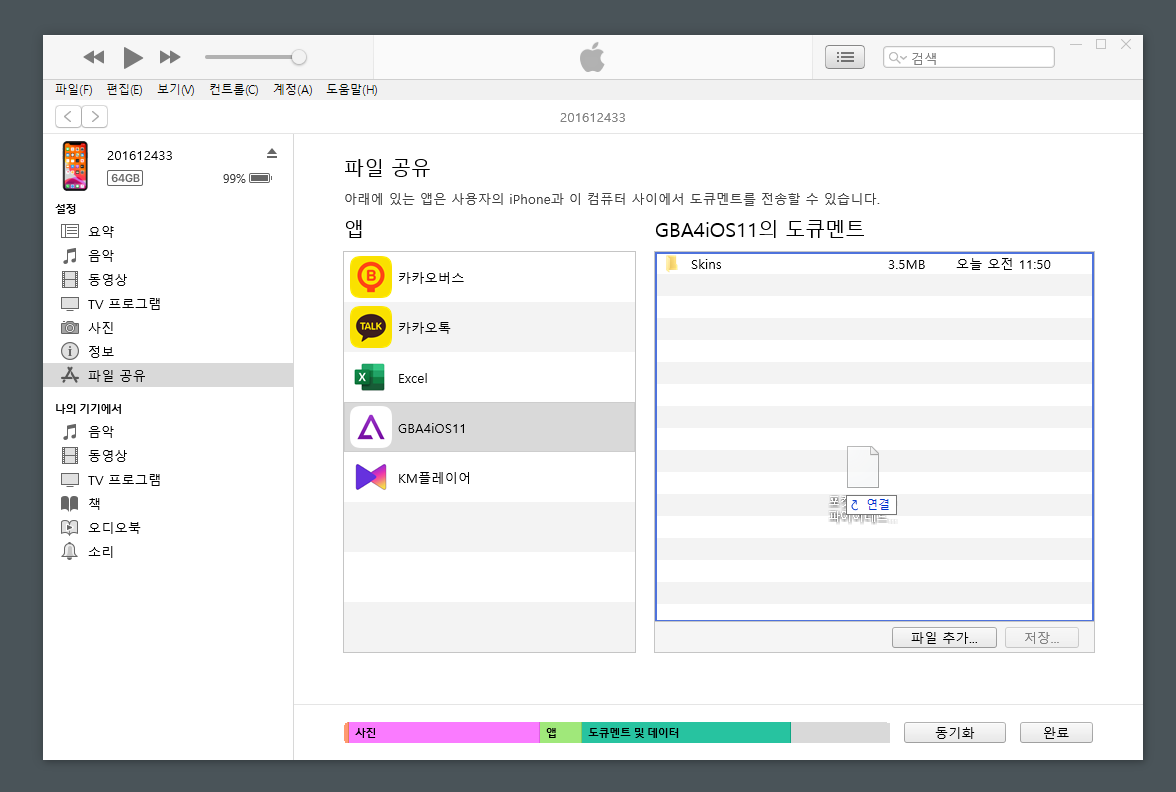Open 오디오북 in the sidebar
Image resolution: width=1176 pixels, height=792 pixels.
(x=168, y=527)
